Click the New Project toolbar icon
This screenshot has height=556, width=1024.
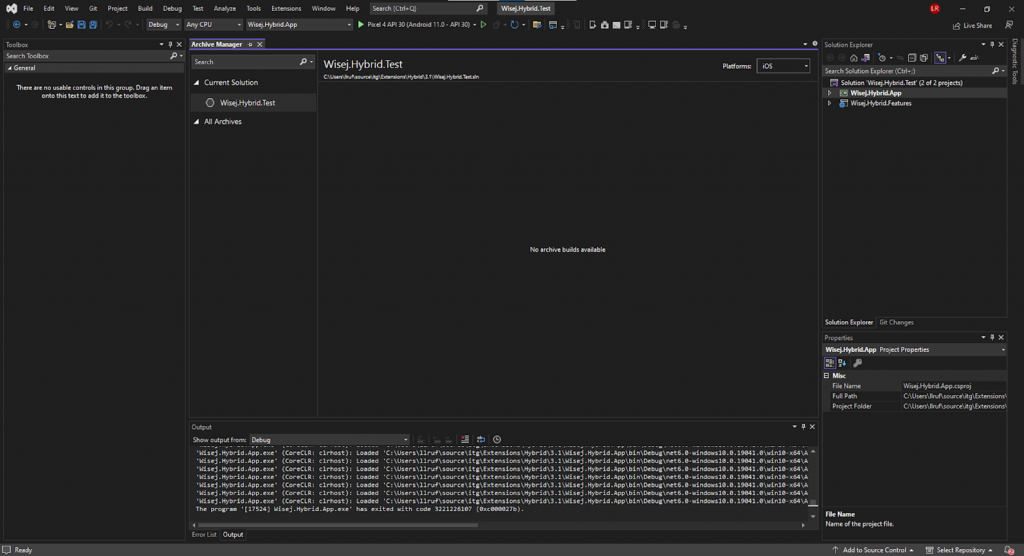click(52, 25)
